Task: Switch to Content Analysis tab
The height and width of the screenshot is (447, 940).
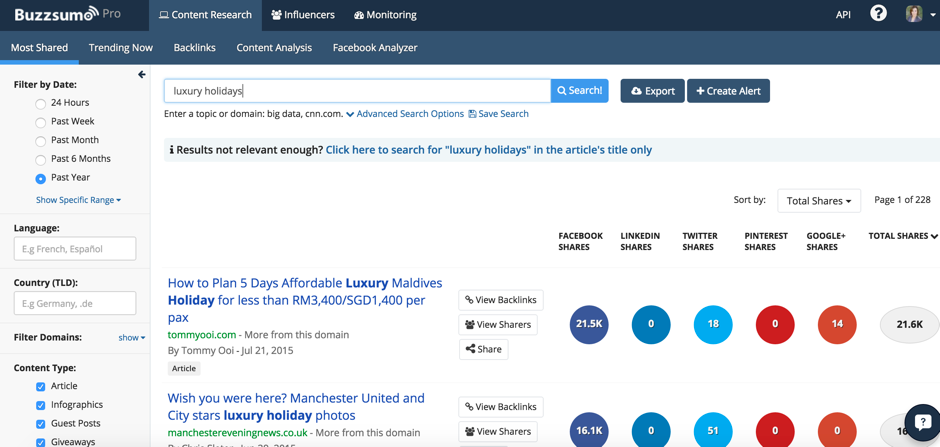Action: [274, 48]
